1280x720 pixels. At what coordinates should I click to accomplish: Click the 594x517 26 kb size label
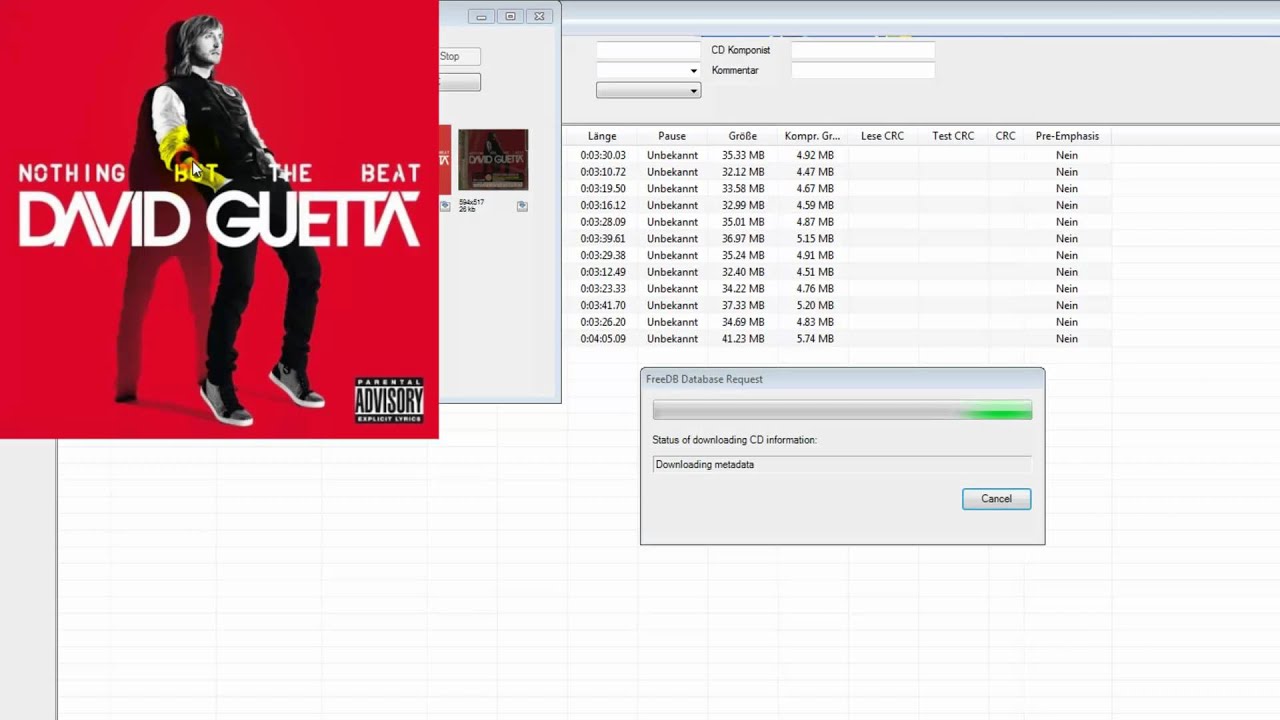471,205
